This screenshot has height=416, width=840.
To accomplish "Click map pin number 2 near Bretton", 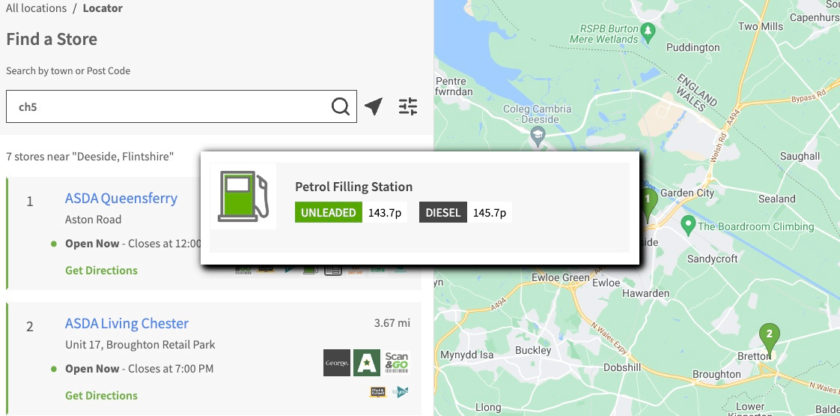I will pyautogui.click(x=769, y=341).
